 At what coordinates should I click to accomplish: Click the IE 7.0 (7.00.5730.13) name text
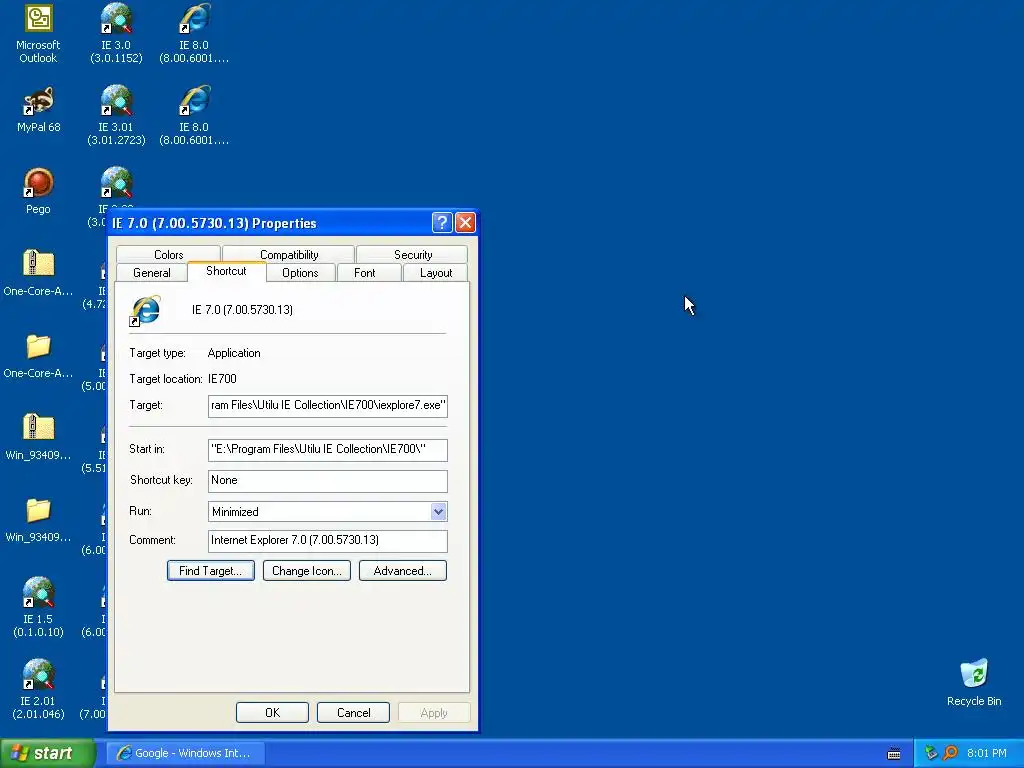click(x=242, y=310)
